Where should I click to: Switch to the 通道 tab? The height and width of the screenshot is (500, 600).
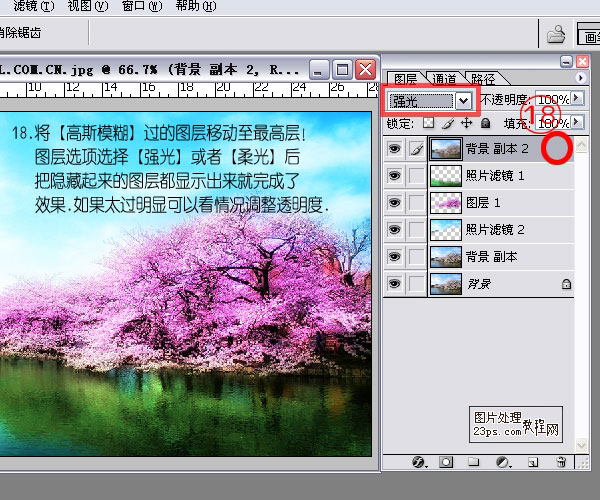(444, 79)
